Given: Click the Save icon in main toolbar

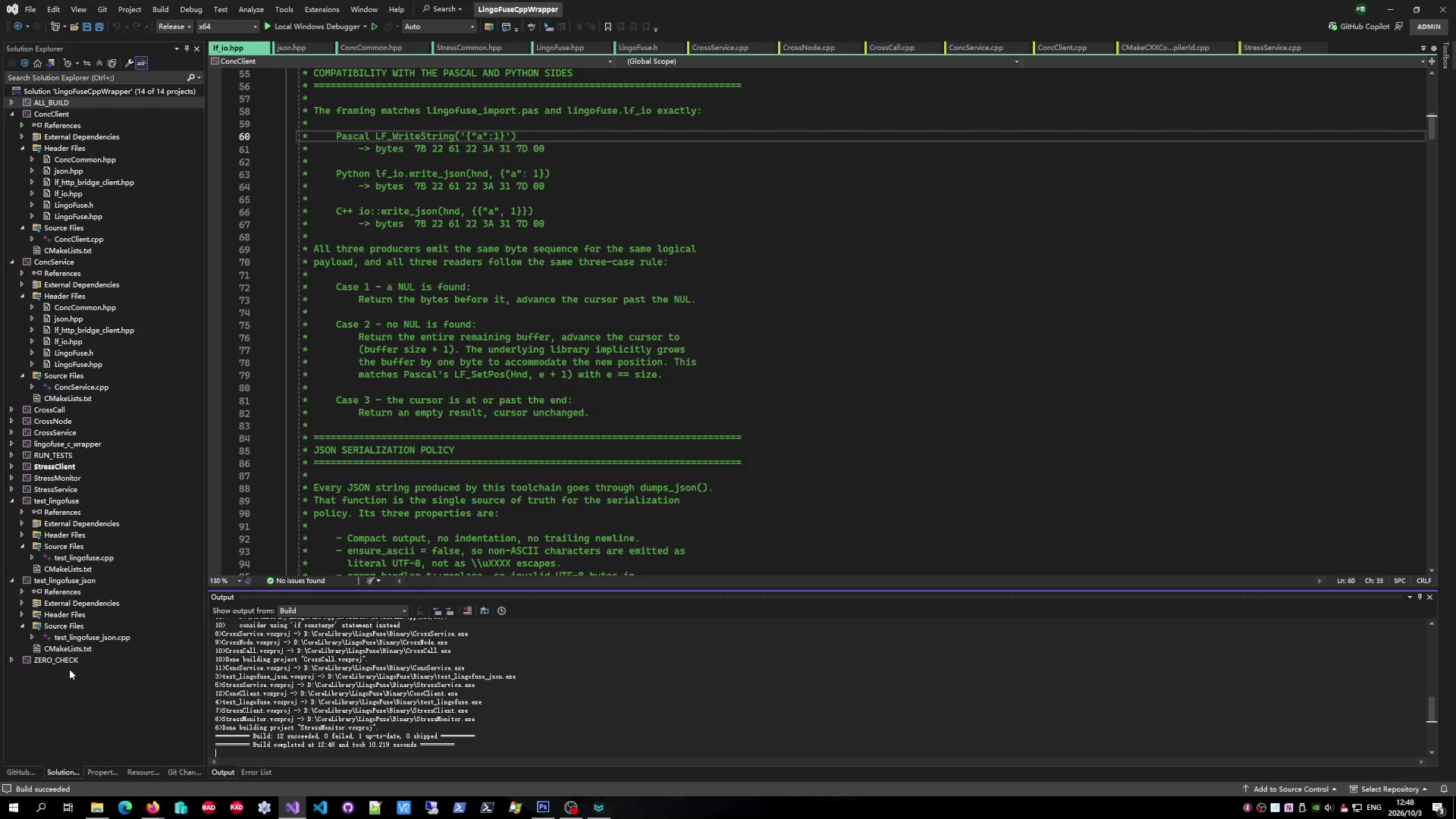Looking at the screenshot, I should (86, 27).
